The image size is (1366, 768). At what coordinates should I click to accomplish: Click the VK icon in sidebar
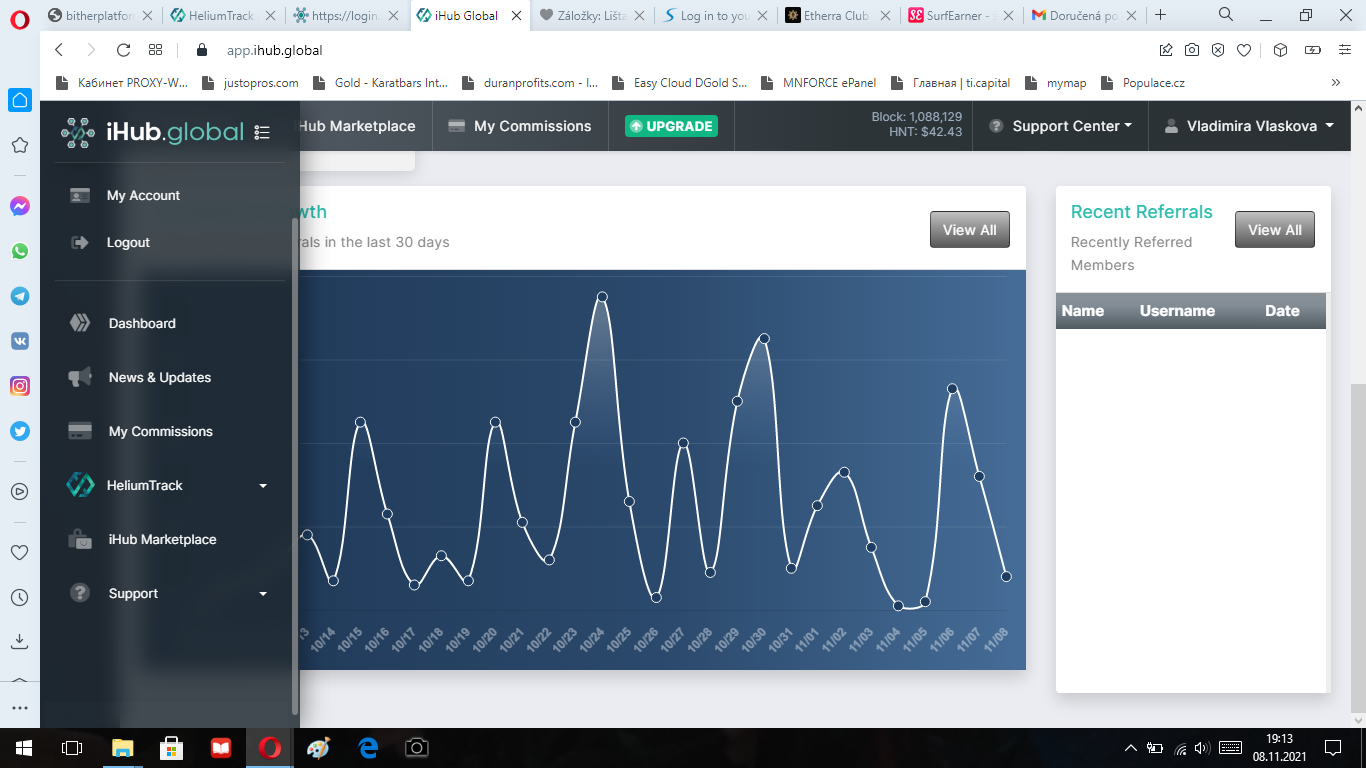coord(19,341)
